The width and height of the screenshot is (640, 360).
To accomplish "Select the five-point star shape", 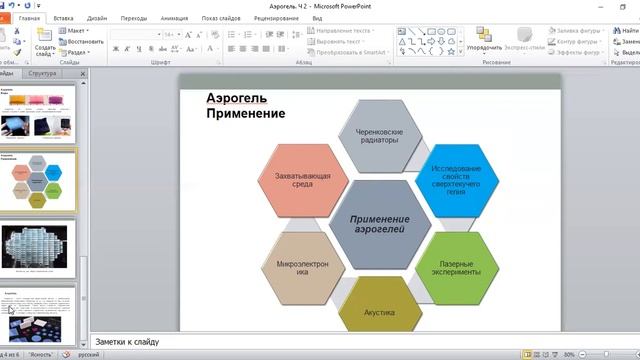I will [451, 52].
